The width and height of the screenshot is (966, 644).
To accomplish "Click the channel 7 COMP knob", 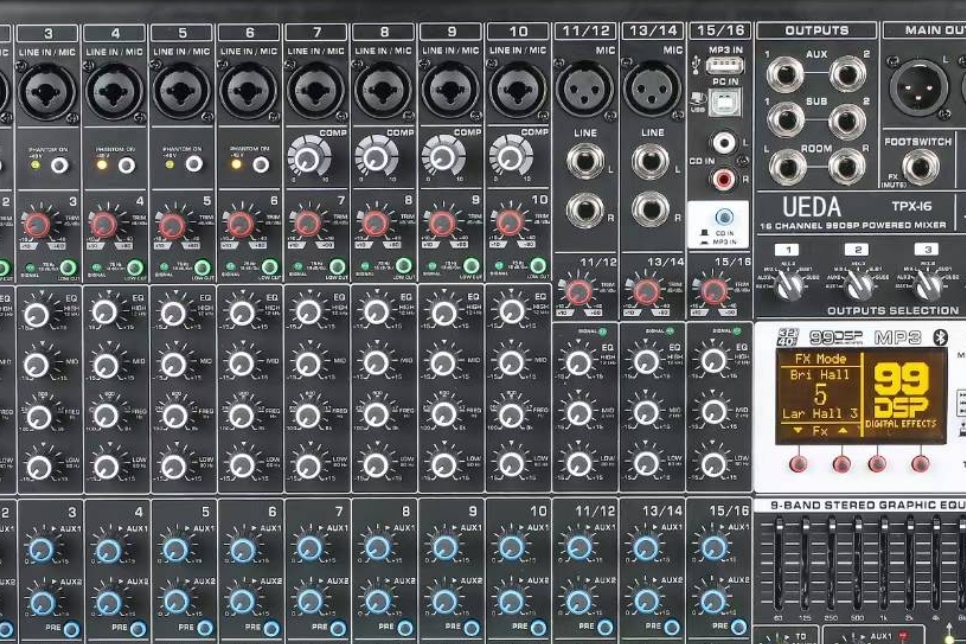I will pyautogui.click(x=308, y=157).
